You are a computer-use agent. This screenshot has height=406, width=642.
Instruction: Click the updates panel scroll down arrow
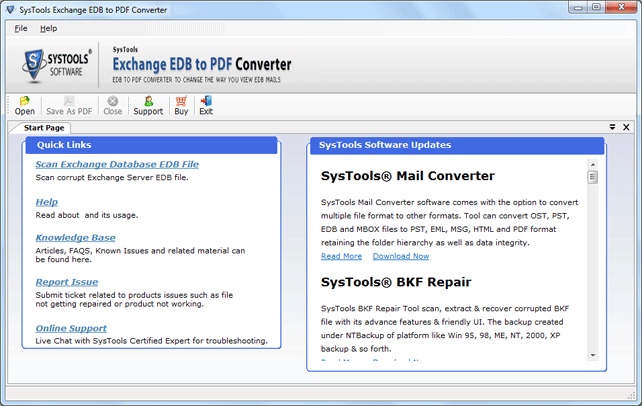coord(592,355)
